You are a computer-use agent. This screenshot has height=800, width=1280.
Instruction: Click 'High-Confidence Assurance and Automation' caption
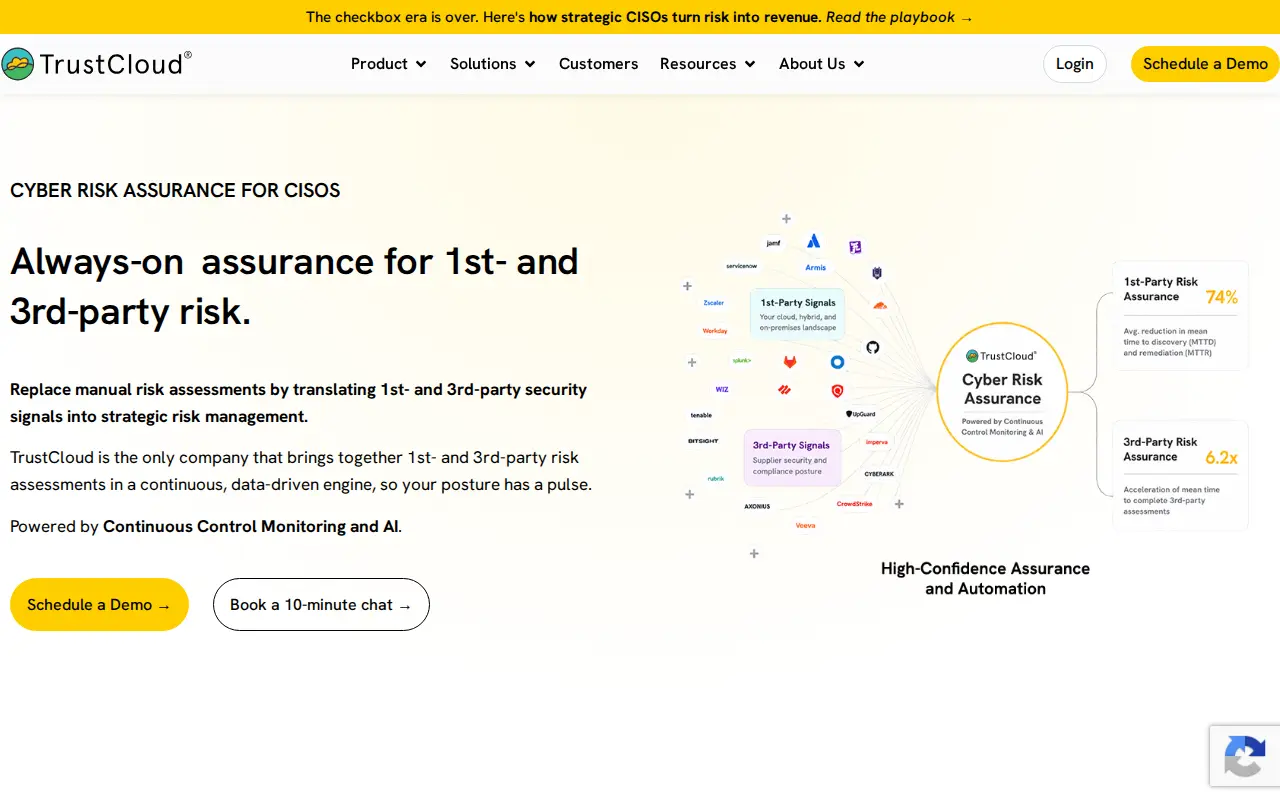tap(985, 578)
